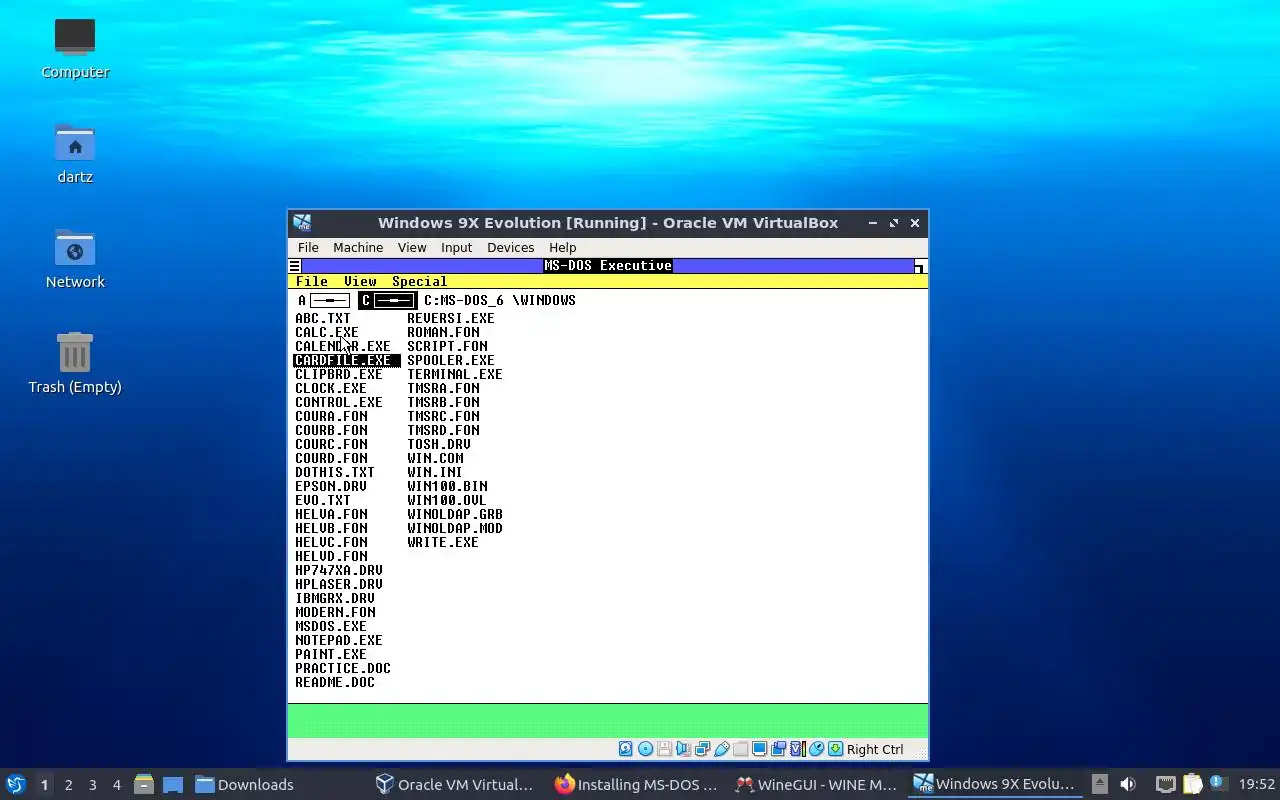Viewport: 1280px width, 800px height.
Task: Select MSDOS.EXE in the file list
Action: click(330, 626)
